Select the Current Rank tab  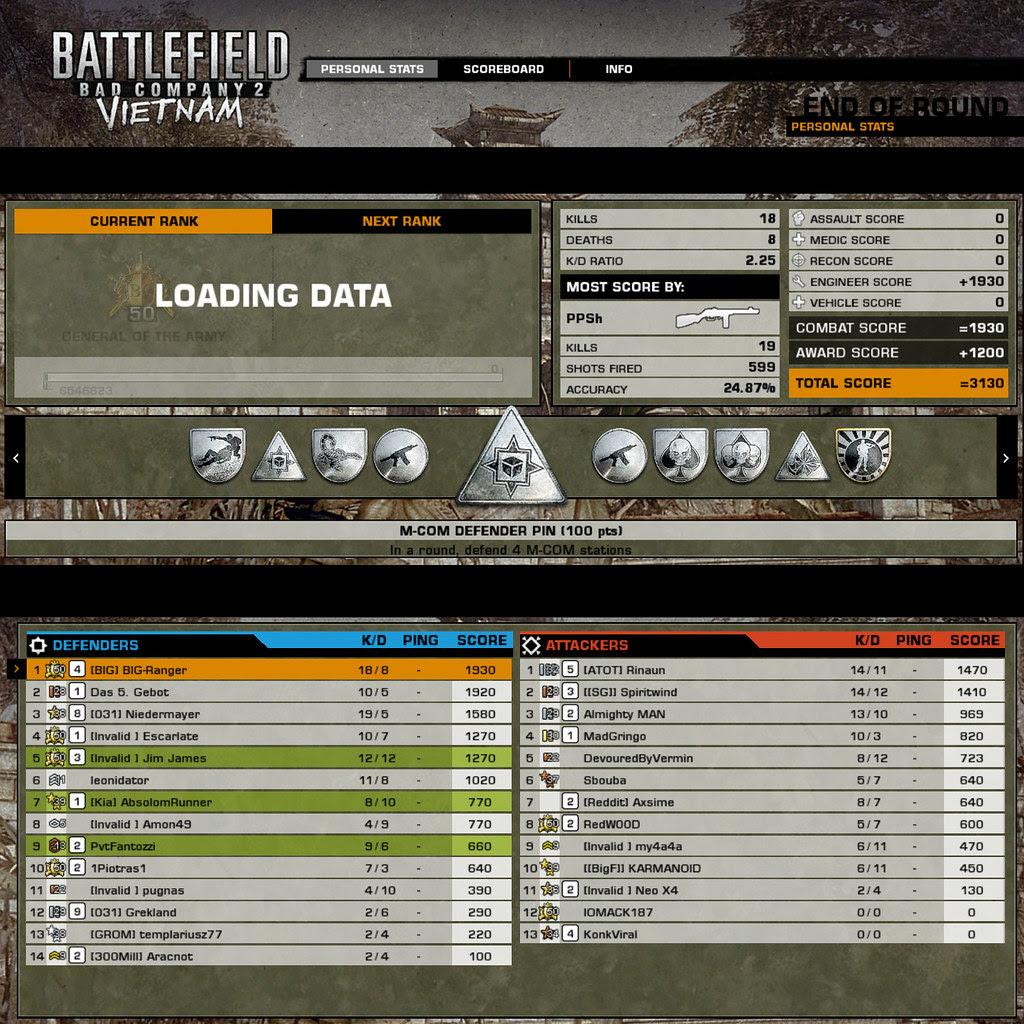point(143,221)
